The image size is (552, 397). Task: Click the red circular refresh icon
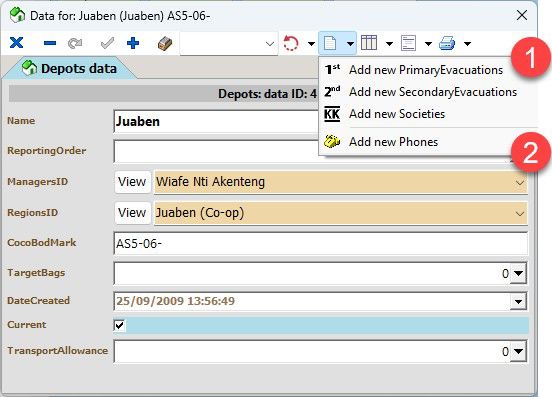click(x=291, y=43)
